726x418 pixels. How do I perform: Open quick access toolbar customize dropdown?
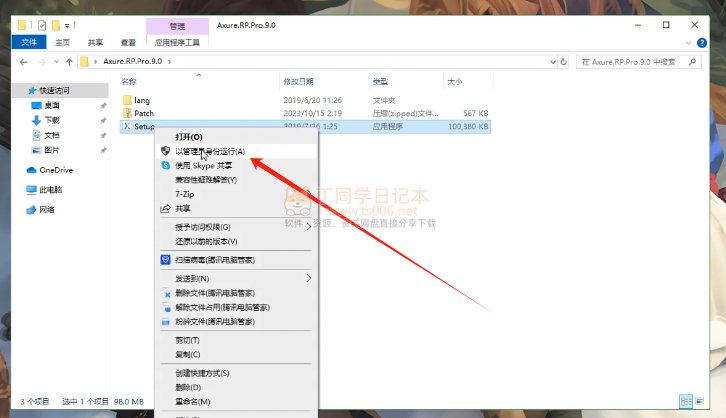[x=67, y=25]
